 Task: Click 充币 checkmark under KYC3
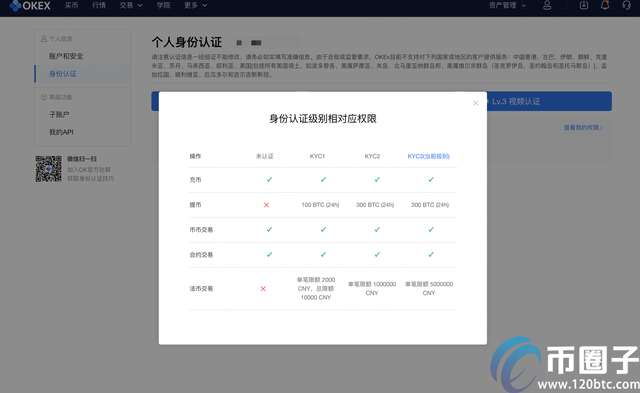coord(431,180)
